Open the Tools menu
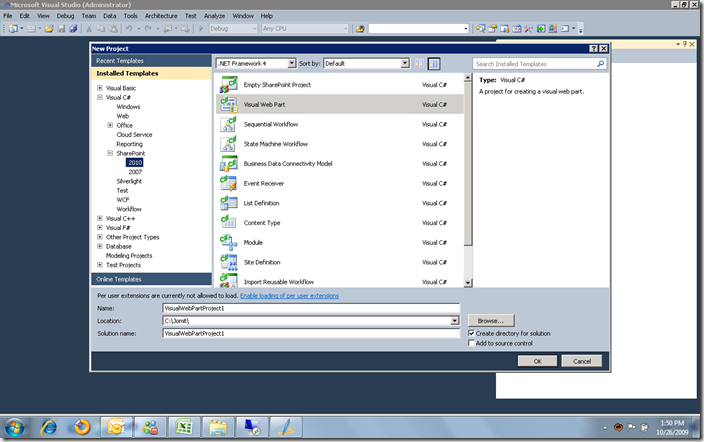This screenshot has width=704, height=442. tap(131, 16)
